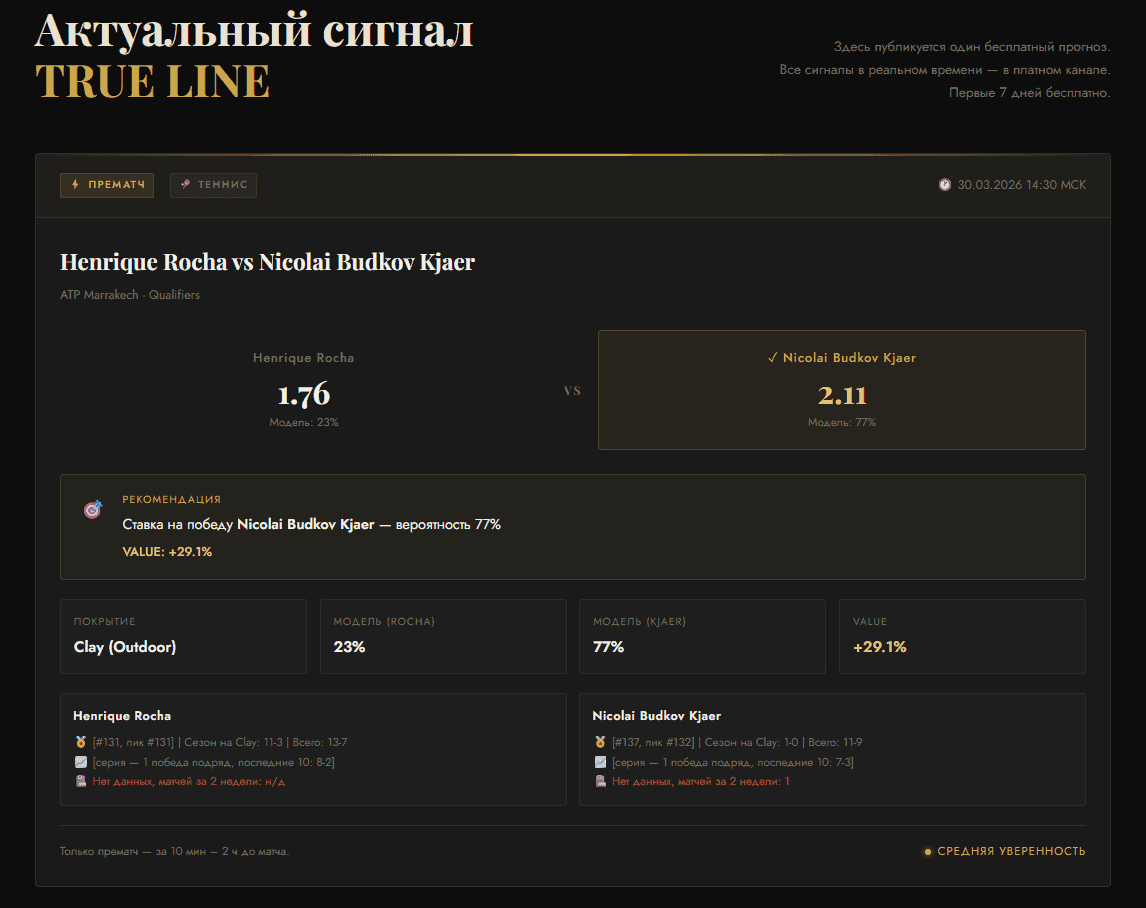
Task: Click the medal icon in Henrique Rocha's stats card
Action: pos(82,742)
